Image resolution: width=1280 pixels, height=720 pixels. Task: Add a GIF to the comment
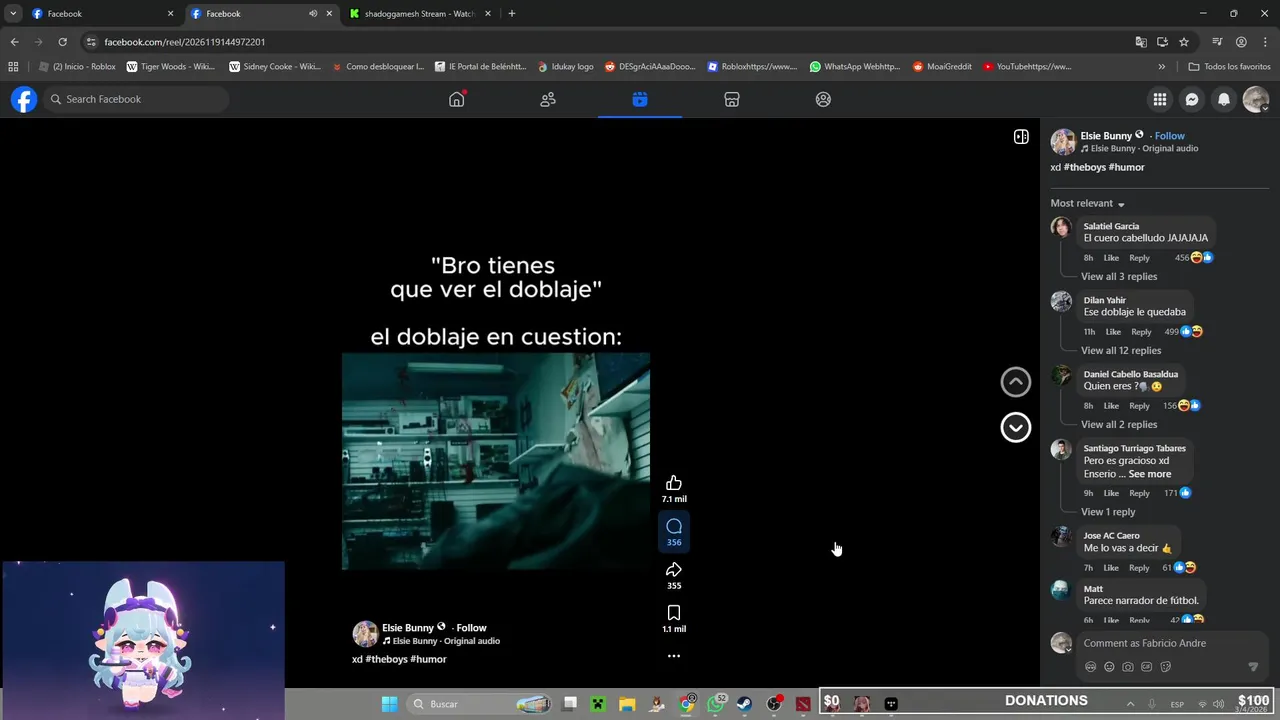[x=1147, y=667]
